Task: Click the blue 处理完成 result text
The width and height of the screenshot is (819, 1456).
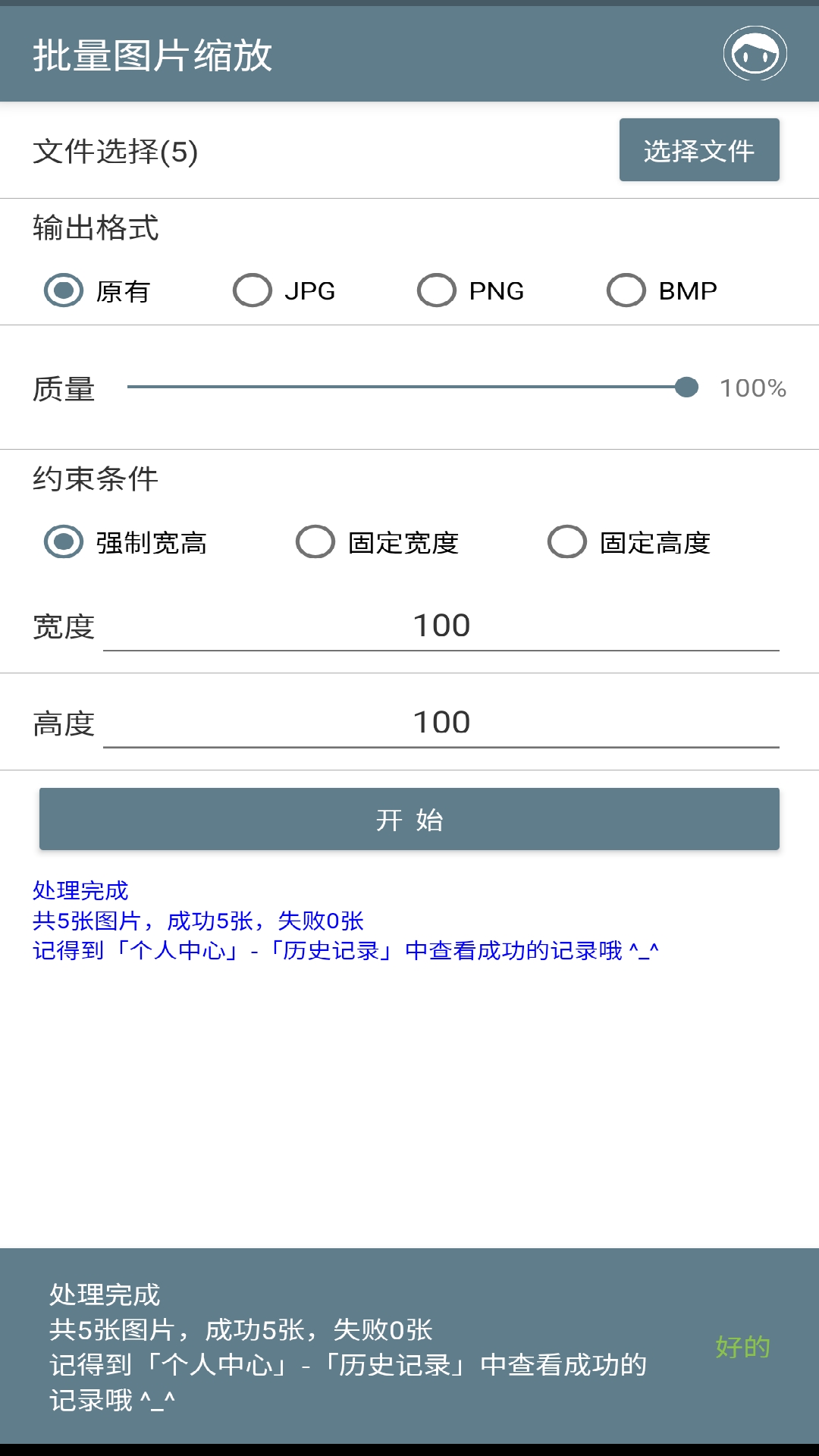Action: tap(81, 890)
